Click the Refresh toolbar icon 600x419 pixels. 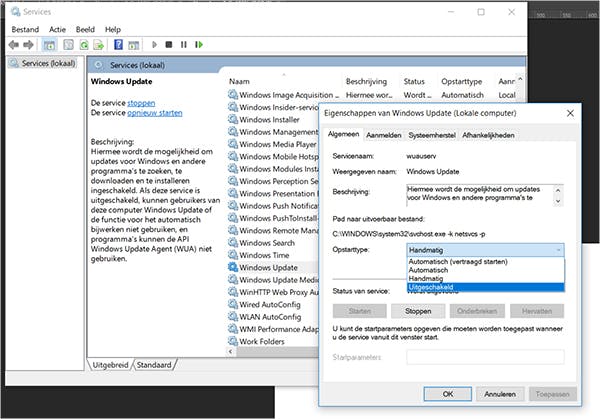click(84, 45)
